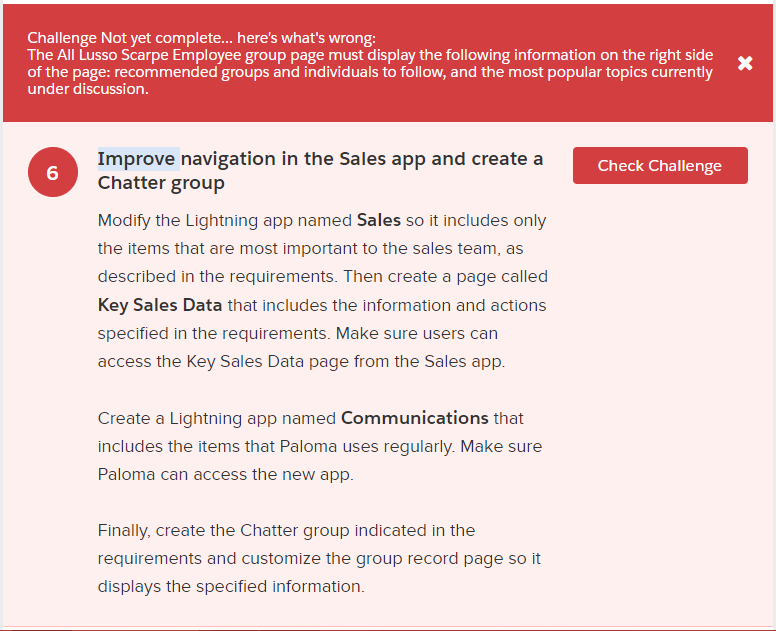
Task: Click the word "Modify" starting the first paragraph
Action: [124, 220]
